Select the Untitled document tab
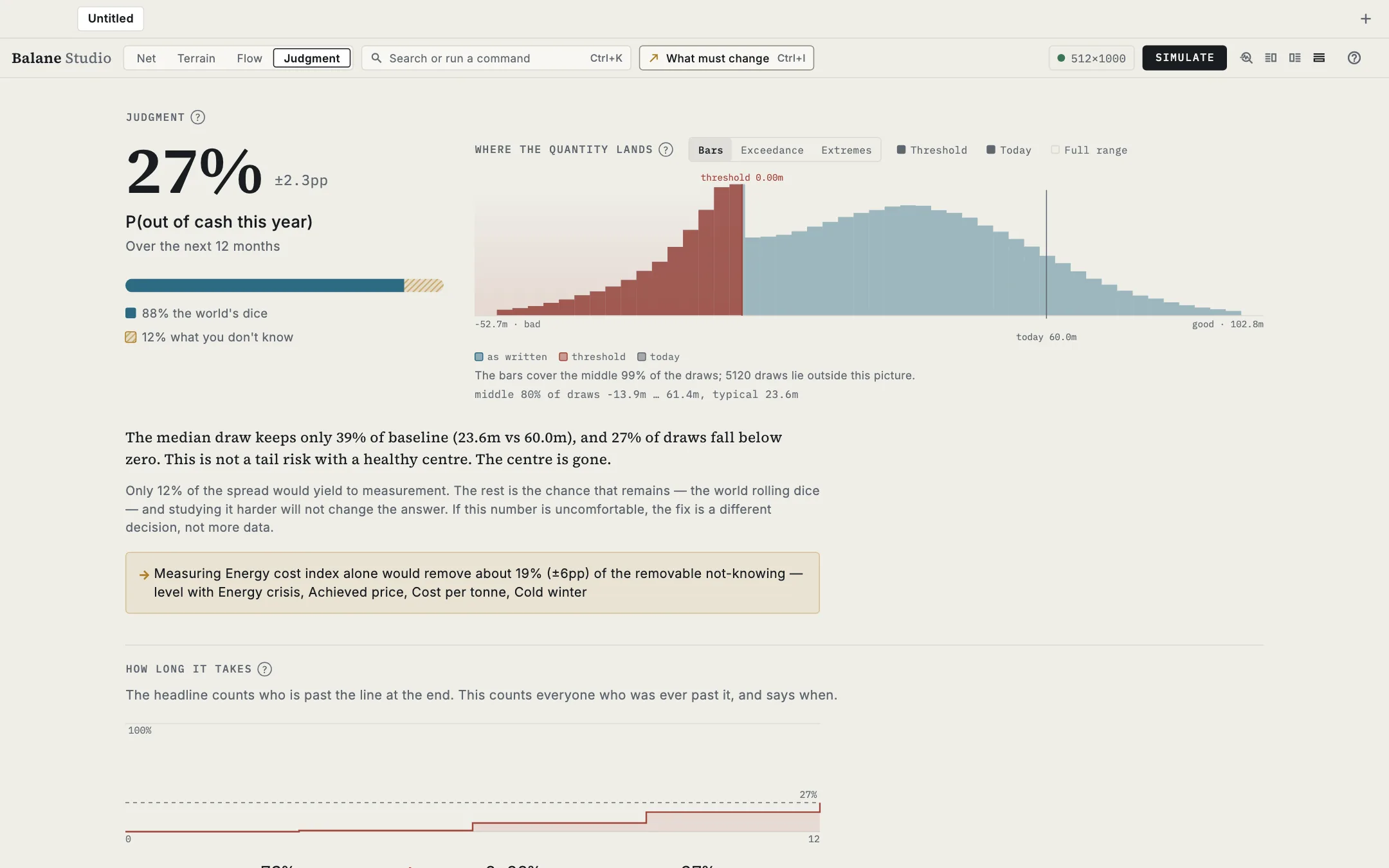 click(111, 19)
